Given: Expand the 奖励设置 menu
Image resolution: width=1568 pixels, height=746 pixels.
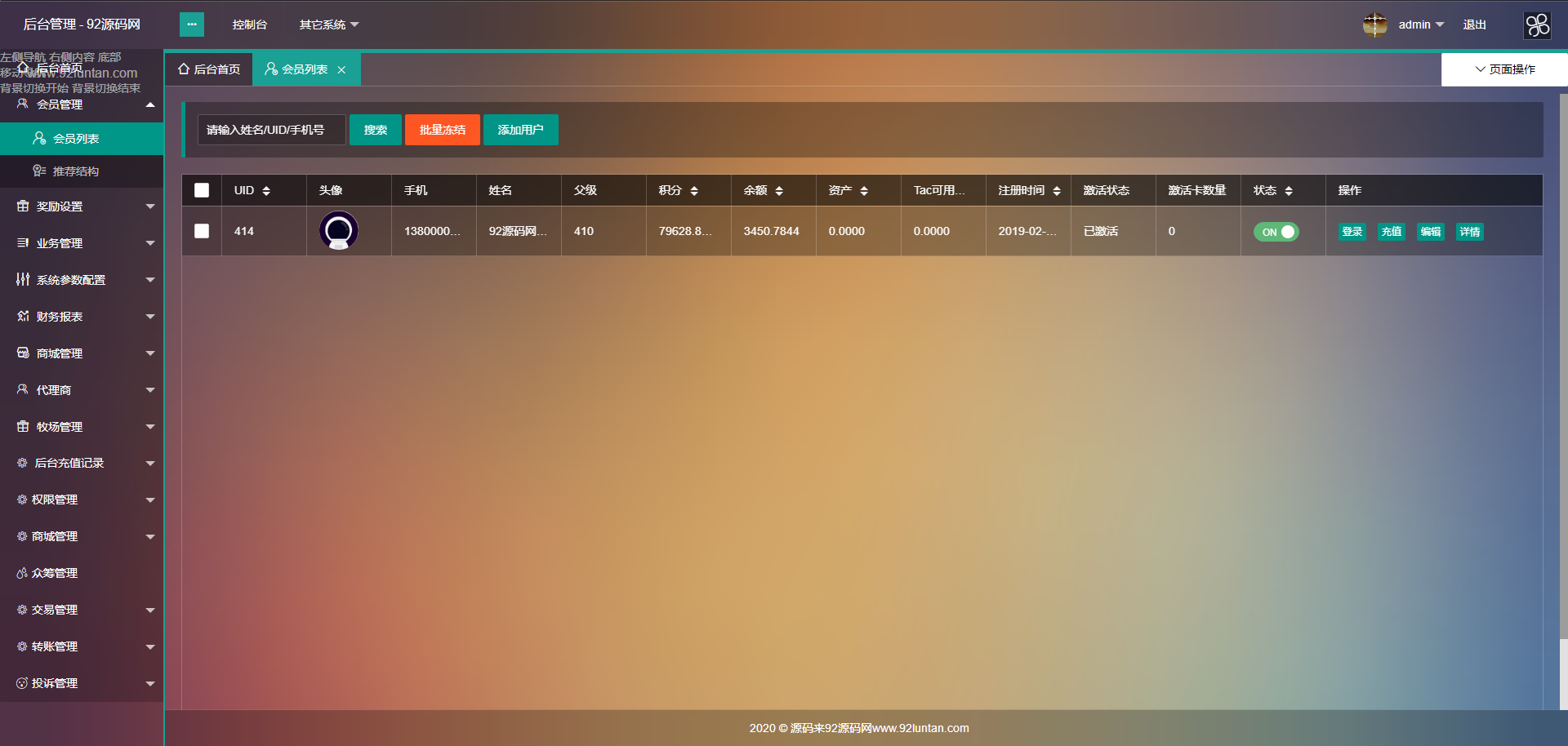Looking at the screenshot, I should pos(150,206).
